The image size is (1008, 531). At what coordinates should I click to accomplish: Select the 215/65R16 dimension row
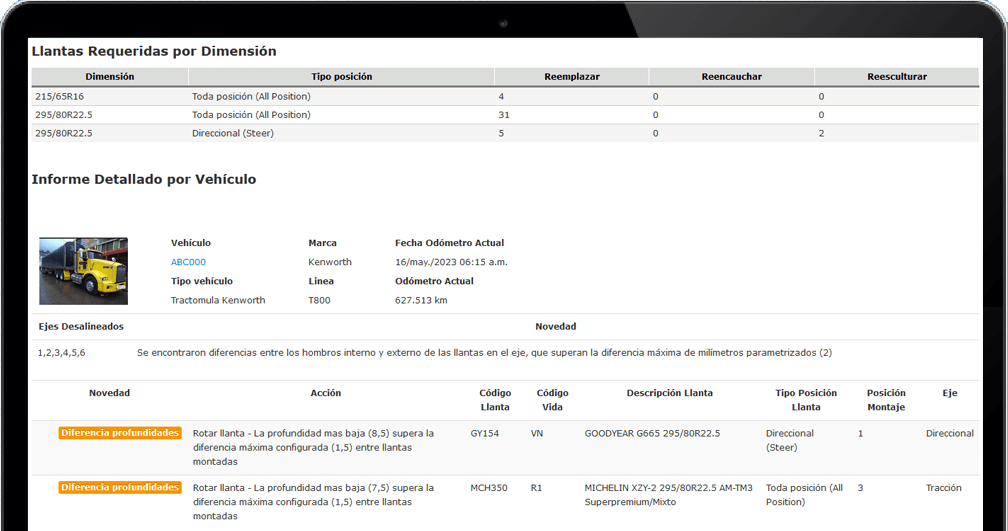(59, 97)
